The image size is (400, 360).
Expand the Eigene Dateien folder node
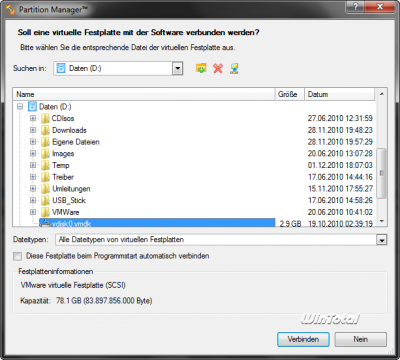[33, 142]
